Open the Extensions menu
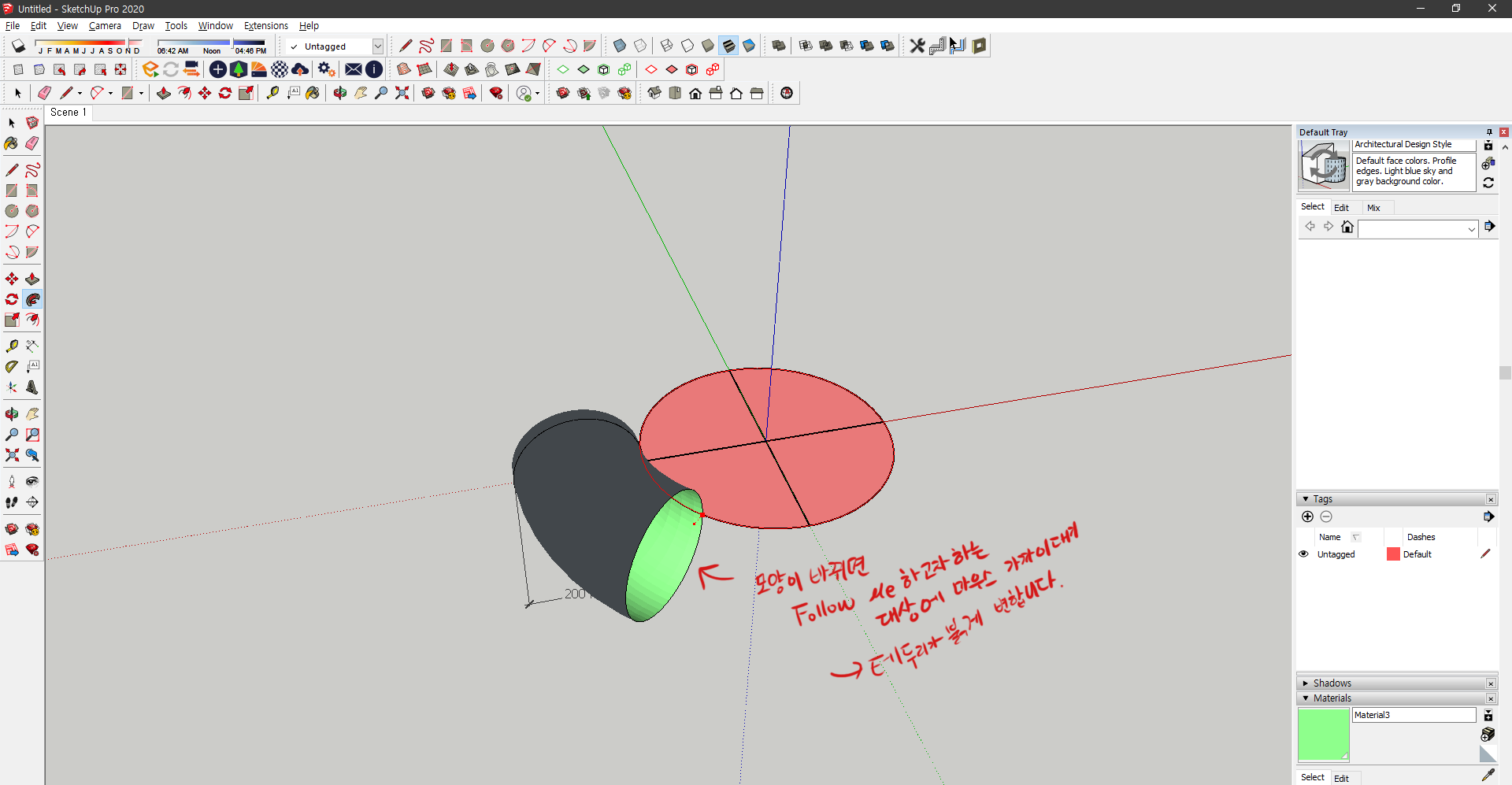 click(266, 26)
